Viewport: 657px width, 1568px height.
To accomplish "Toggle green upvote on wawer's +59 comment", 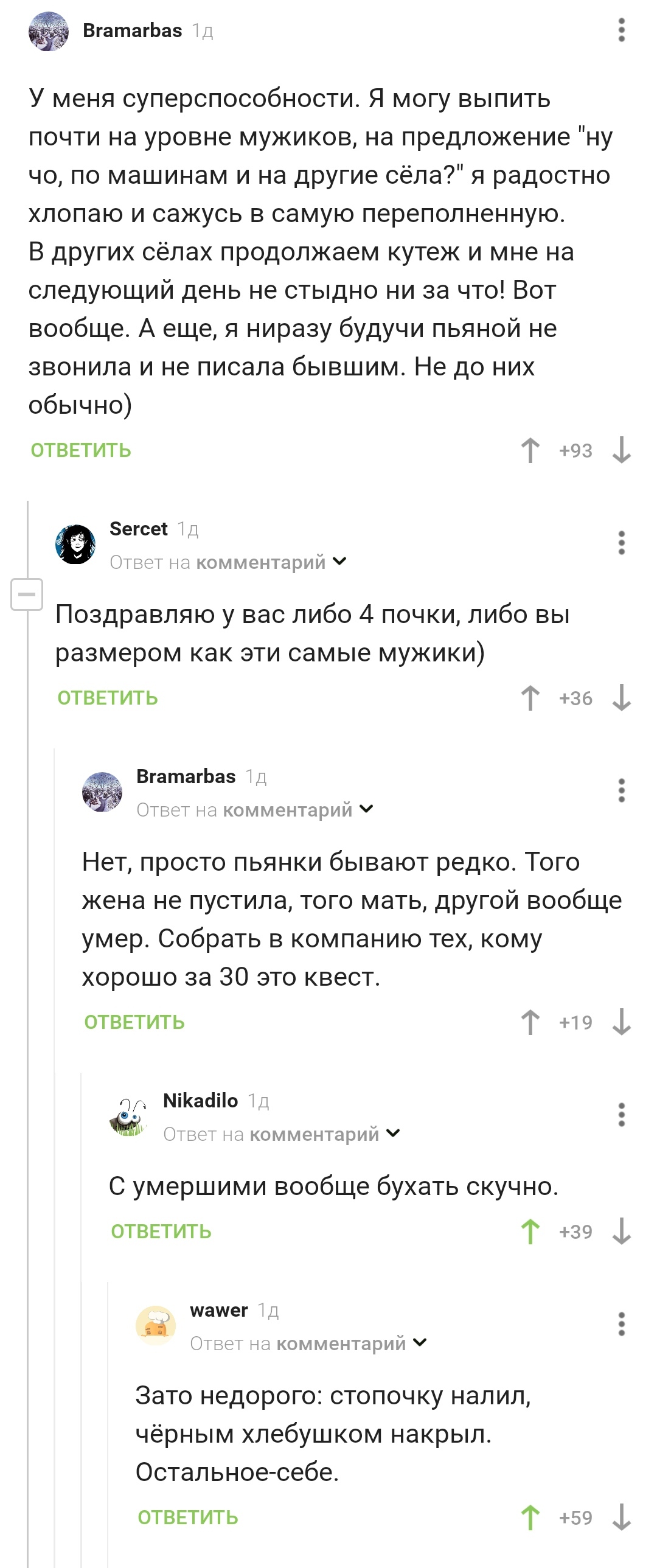I will (530, 1517).
